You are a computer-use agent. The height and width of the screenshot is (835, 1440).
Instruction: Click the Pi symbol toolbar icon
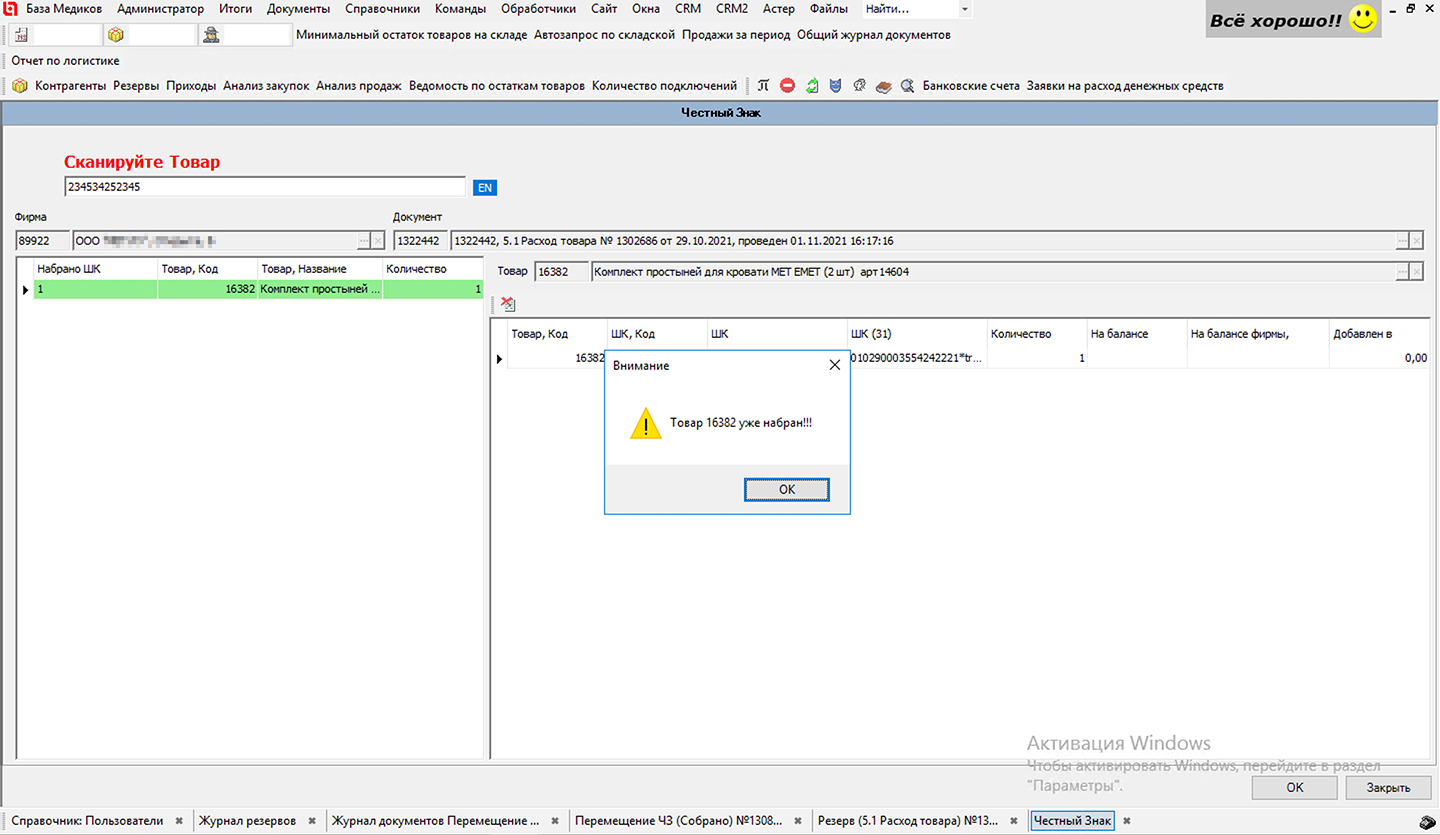(x=763, y=86)
